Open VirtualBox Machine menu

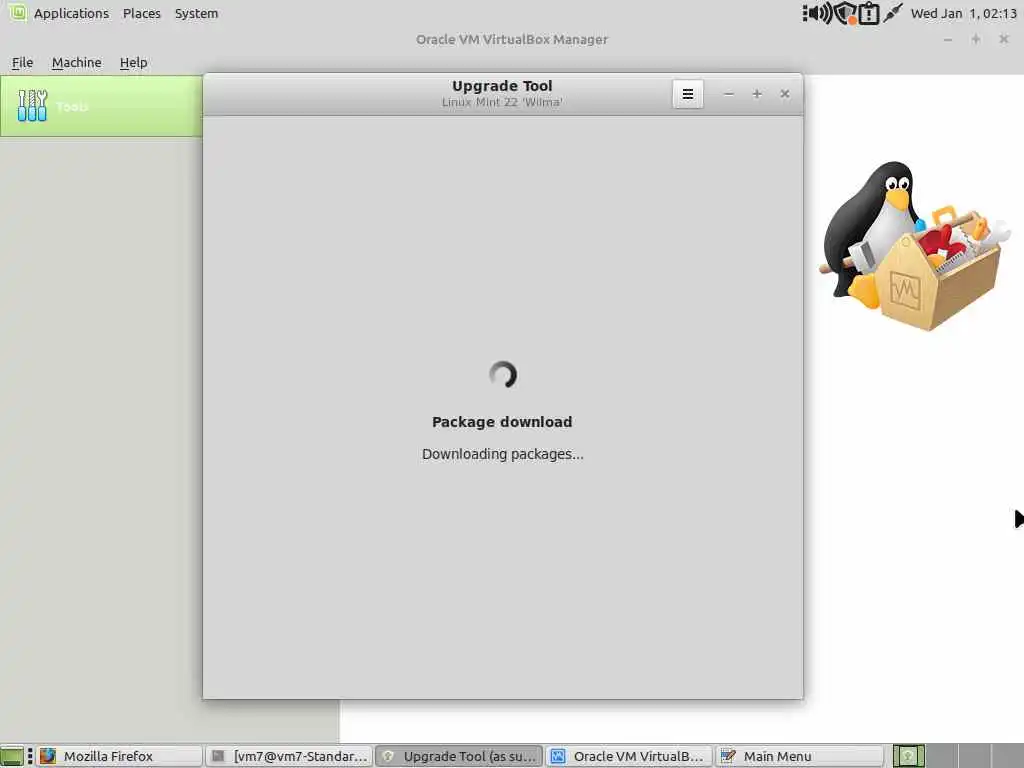[76, 63]
